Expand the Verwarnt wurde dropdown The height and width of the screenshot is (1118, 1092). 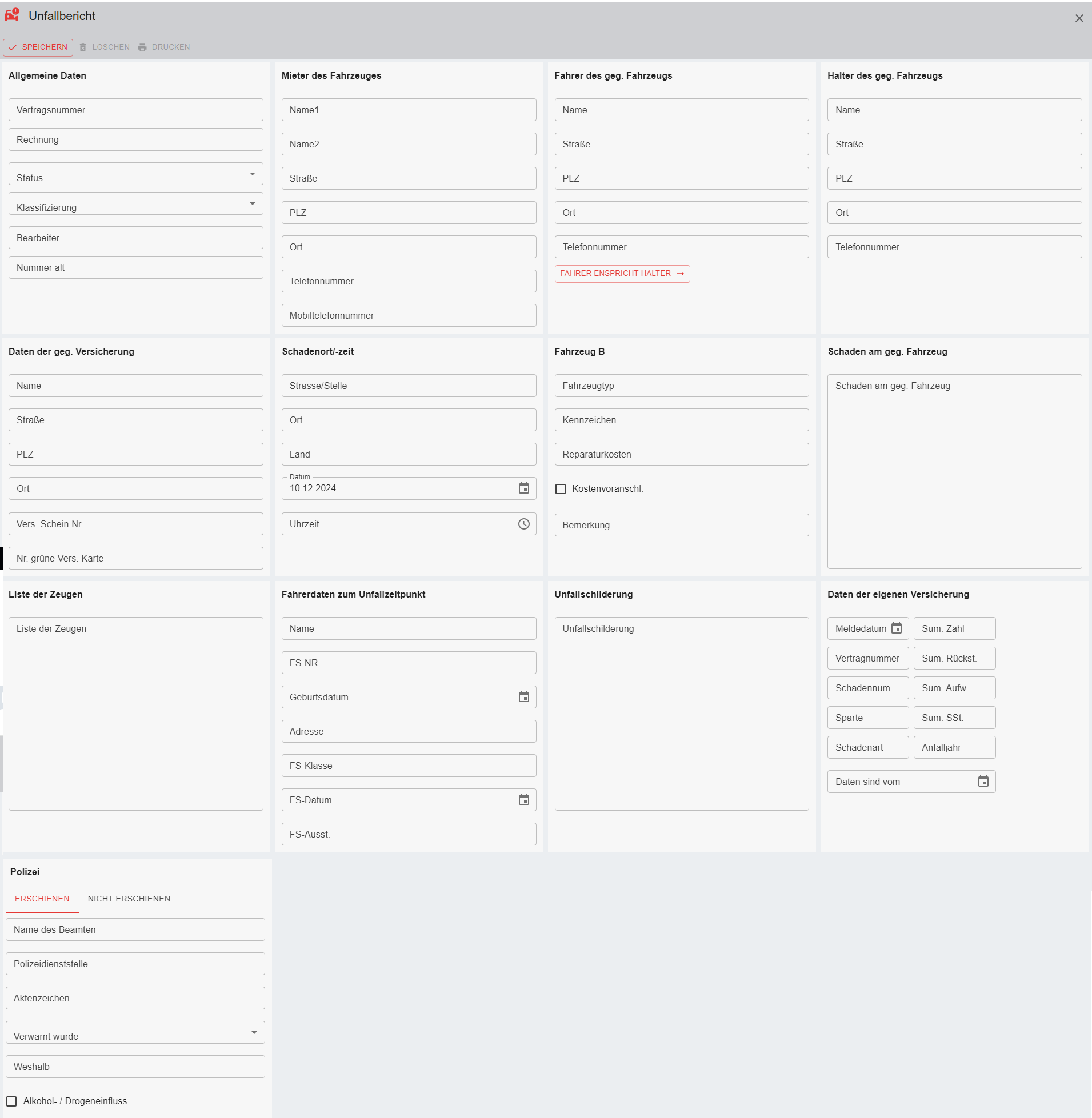[x=254, y=1032]
